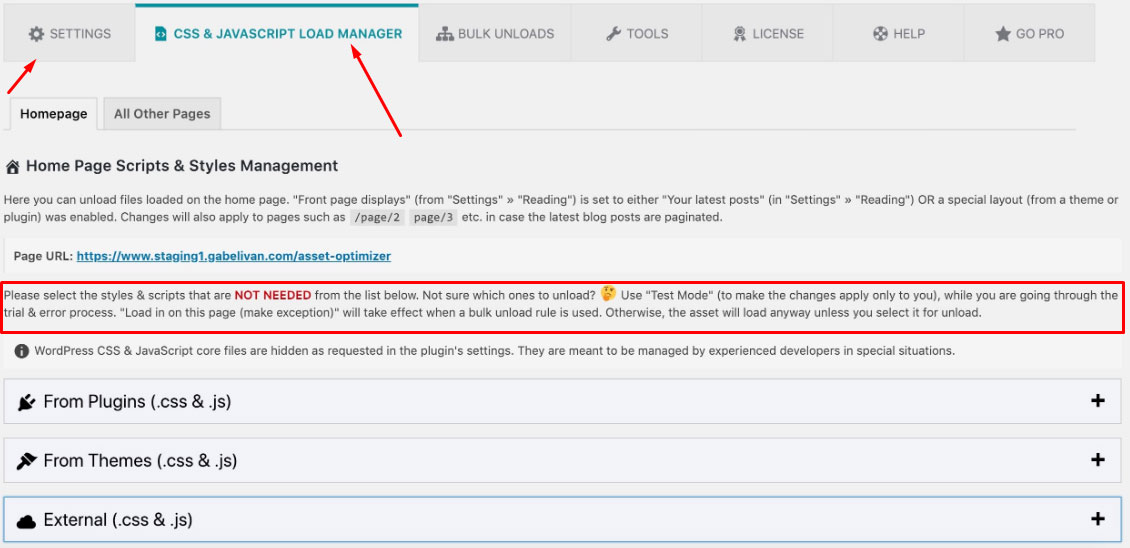1130x548 pixels.
Task: Select the Homepage sub-tab
Action: coord(53,114)
